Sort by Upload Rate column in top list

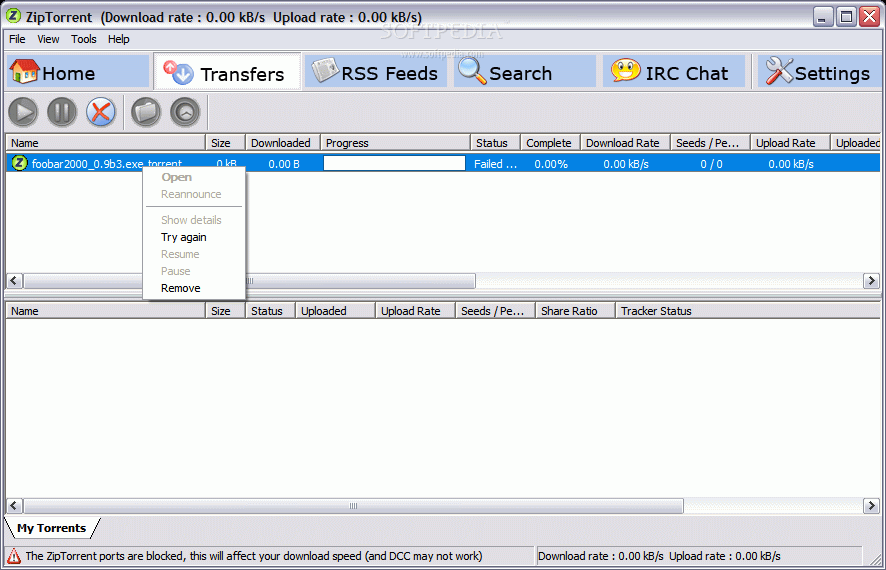pos(790,143)
